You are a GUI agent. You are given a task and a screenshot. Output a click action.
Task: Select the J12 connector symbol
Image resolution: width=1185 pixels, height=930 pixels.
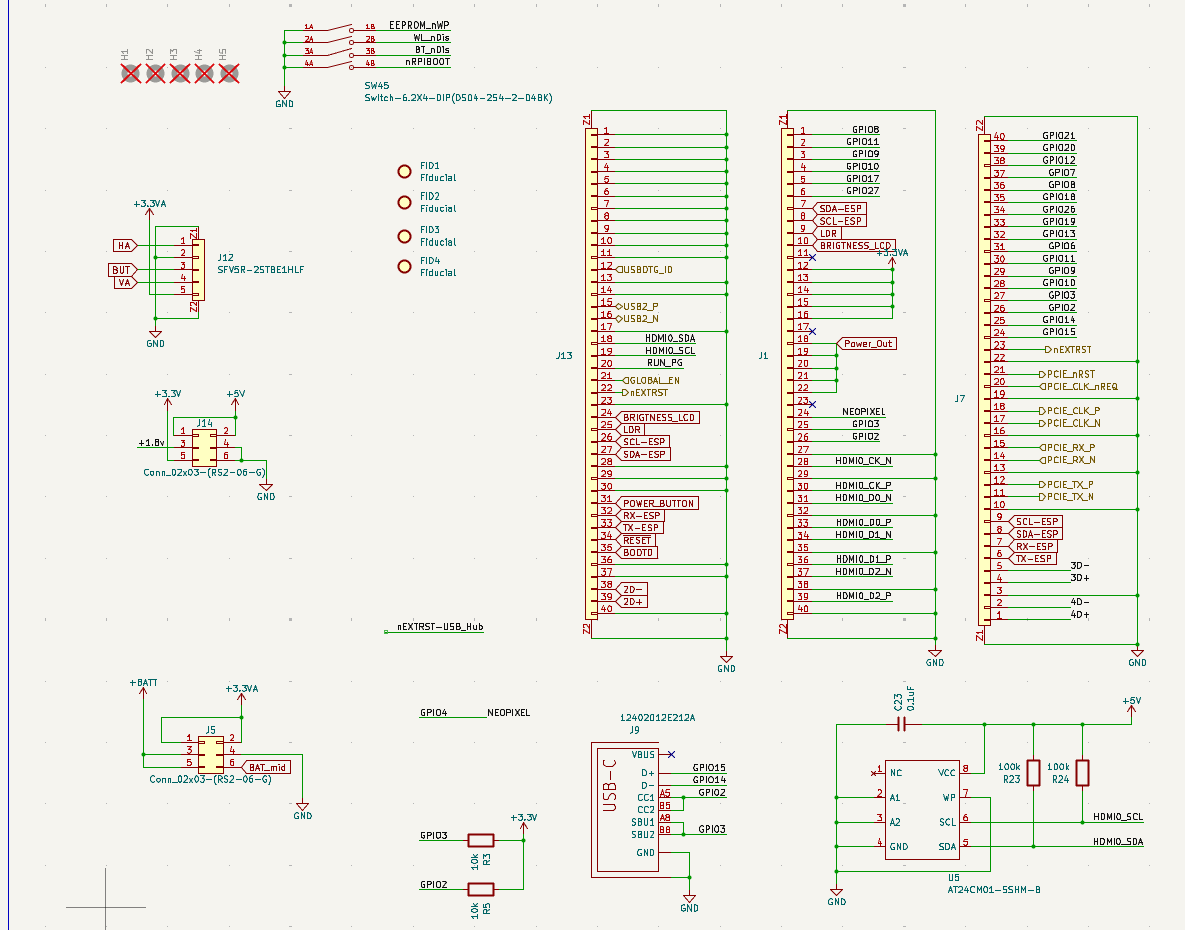click(197, 268)
